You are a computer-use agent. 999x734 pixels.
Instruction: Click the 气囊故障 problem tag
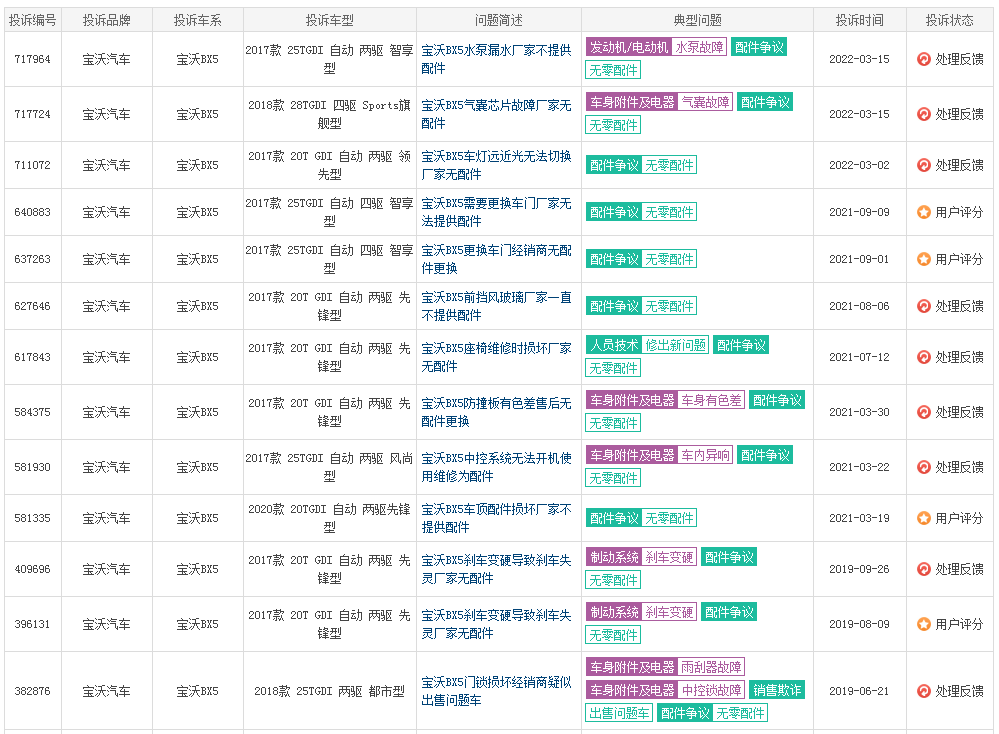click(x=705, y=102)
